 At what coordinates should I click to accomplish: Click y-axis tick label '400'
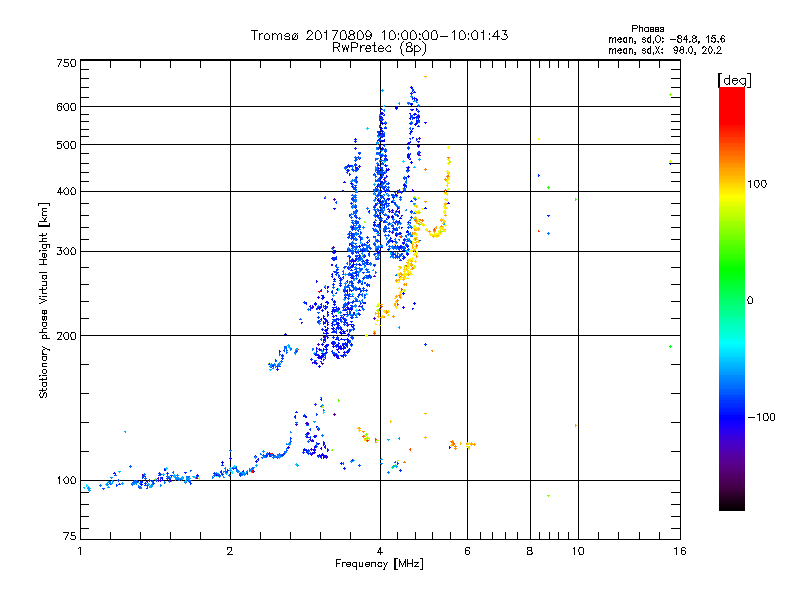66,192
